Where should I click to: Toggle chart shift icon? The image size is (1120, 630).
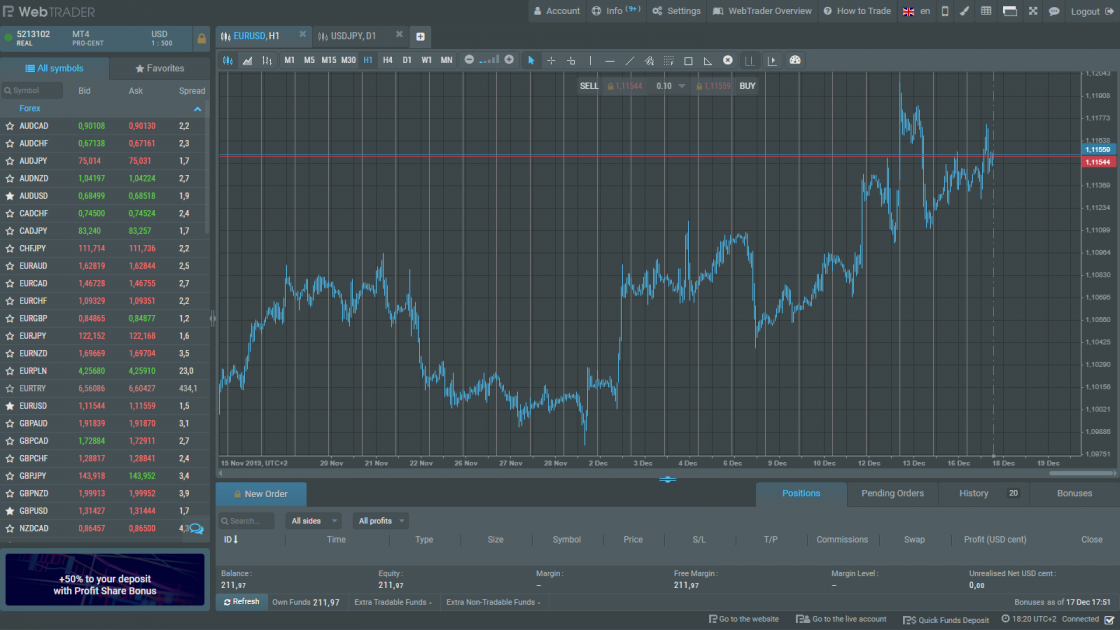click(x=749, y=61)
